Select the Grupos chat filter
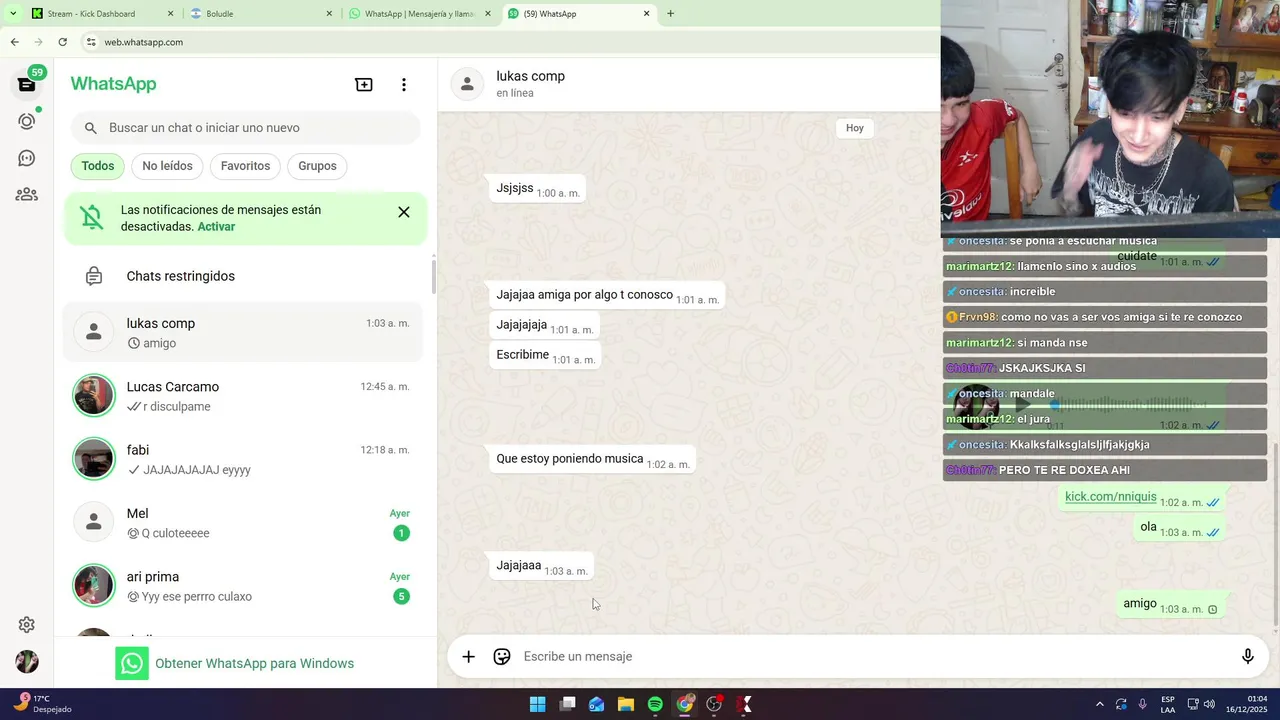Viewport: 1280px width, 720px height. pos(317,166)
